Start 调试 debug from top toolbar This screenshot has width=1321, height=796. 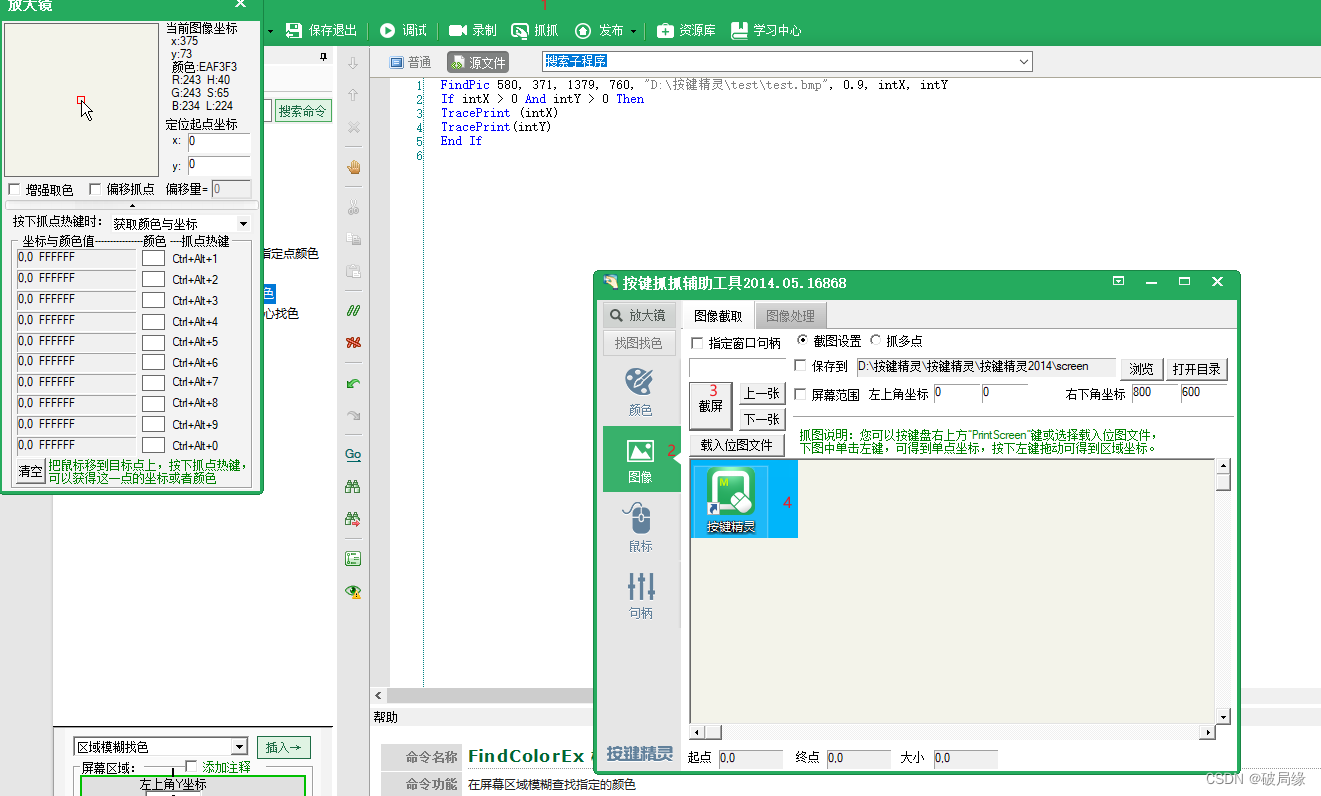point(403,30)
